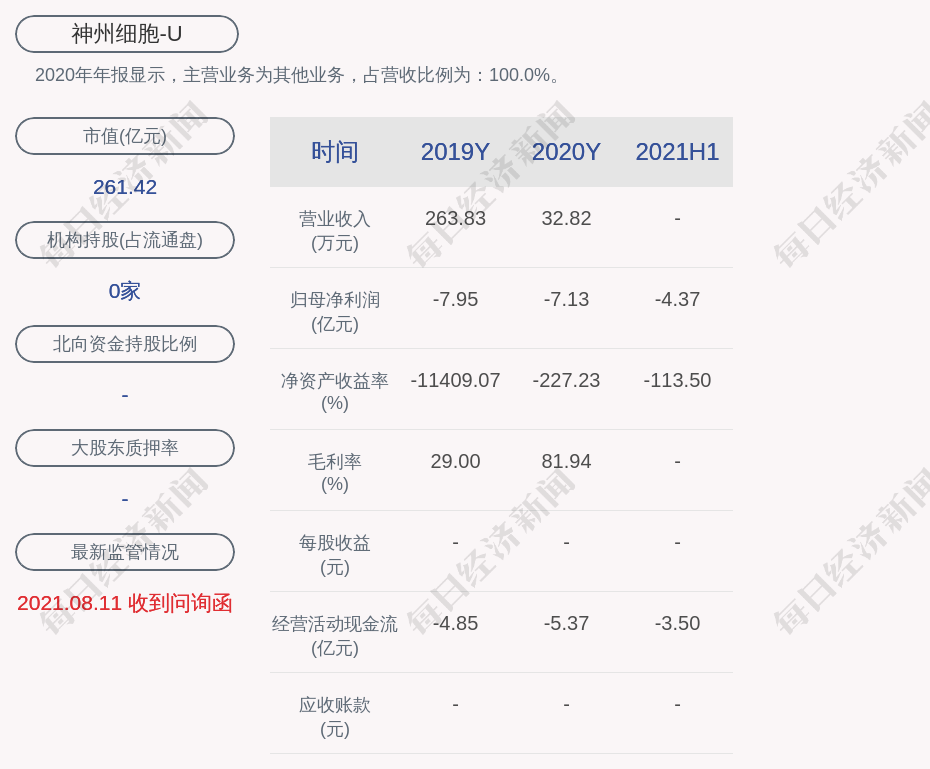
Task: Click the 81.94 gross margin value
Action: pyautogui.click(x=566, y=461)
